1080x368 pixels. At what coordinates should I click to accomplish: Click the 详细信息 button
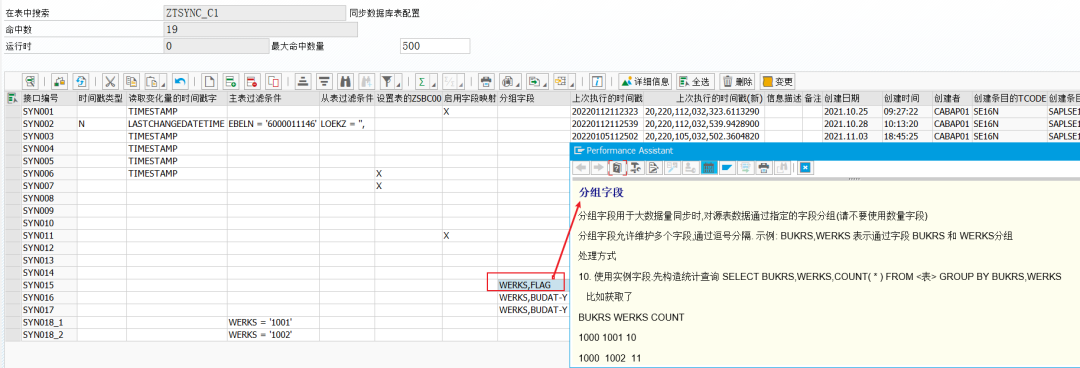click(x=645, y=81)
